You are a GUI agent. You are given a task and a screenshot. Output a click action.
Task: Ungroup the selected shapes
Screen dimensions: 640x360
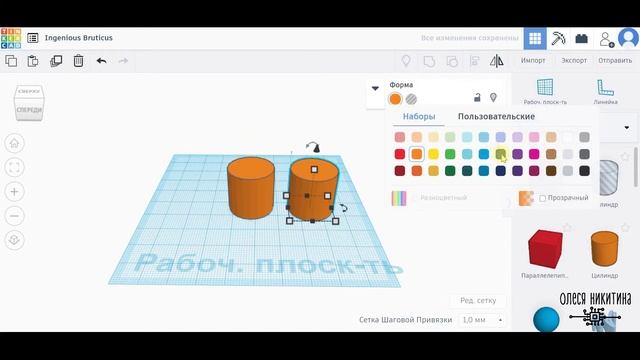click(452, 61)
